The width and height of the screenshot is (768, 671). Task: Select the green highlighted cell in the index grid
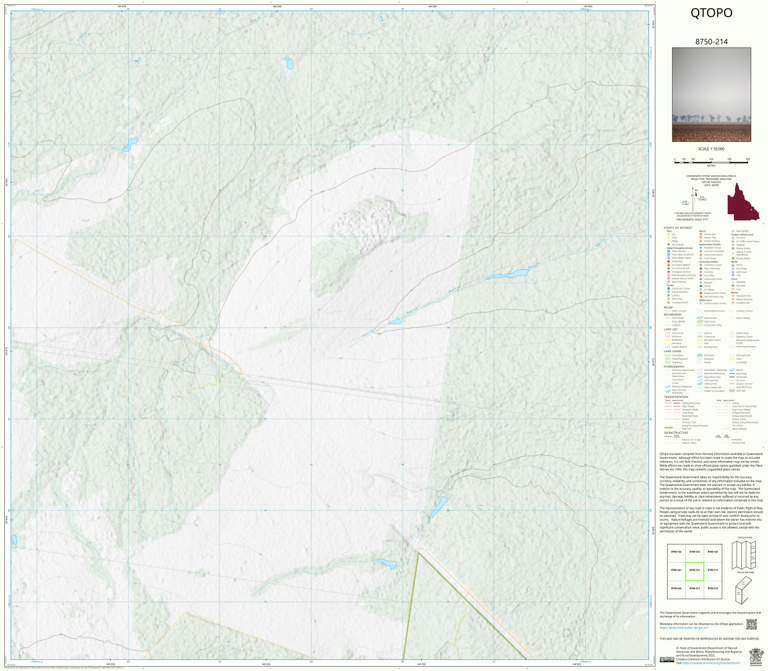pyautogui.click(x=694, y=571)
